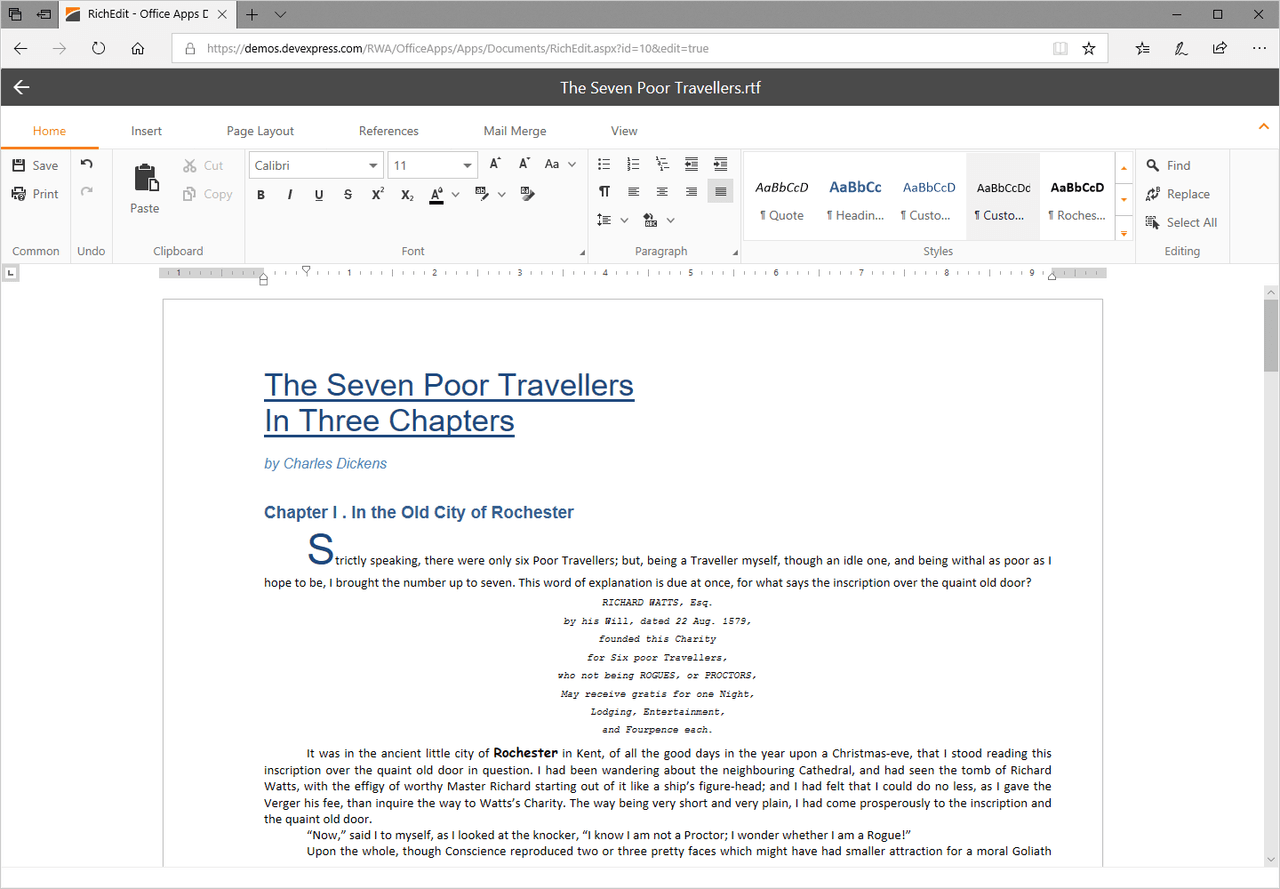The height and width of the screenshot is (889, 1280).
Task: Go back using header arrow beside document title
Action: tap(21, 87)
